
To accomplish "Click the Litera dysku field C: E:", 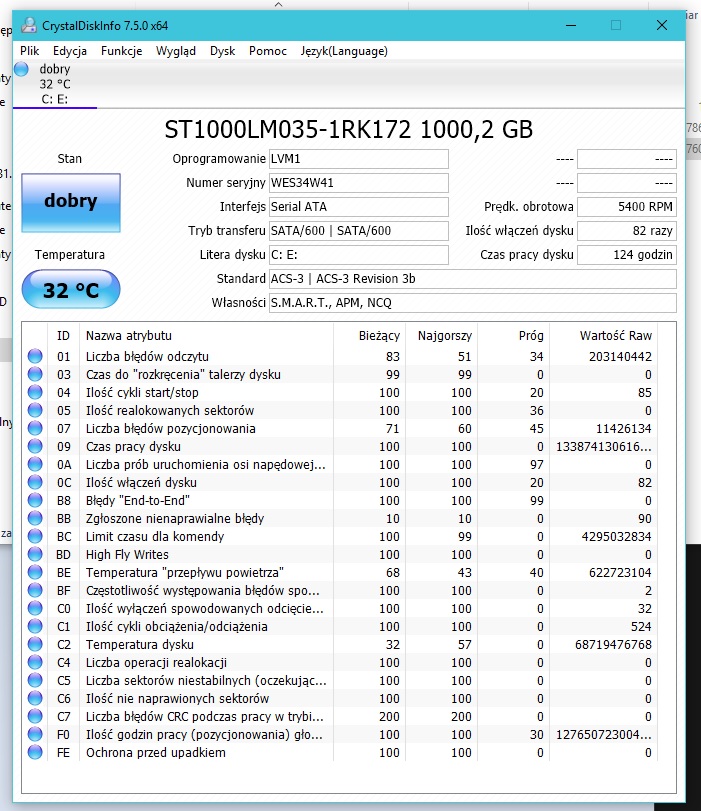I will (x=359, y=254).
